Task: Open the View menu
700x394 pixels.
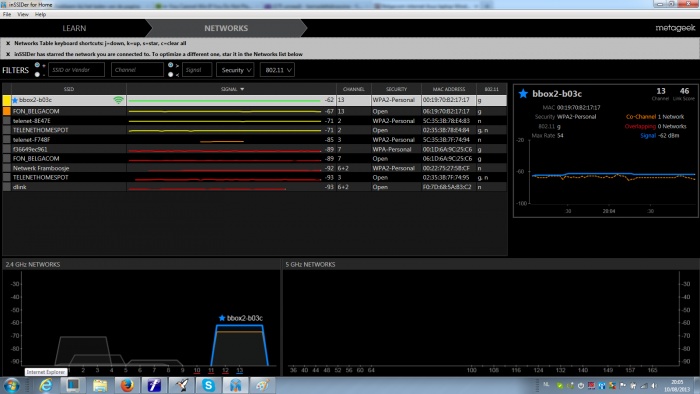Action: click(23, 14)
